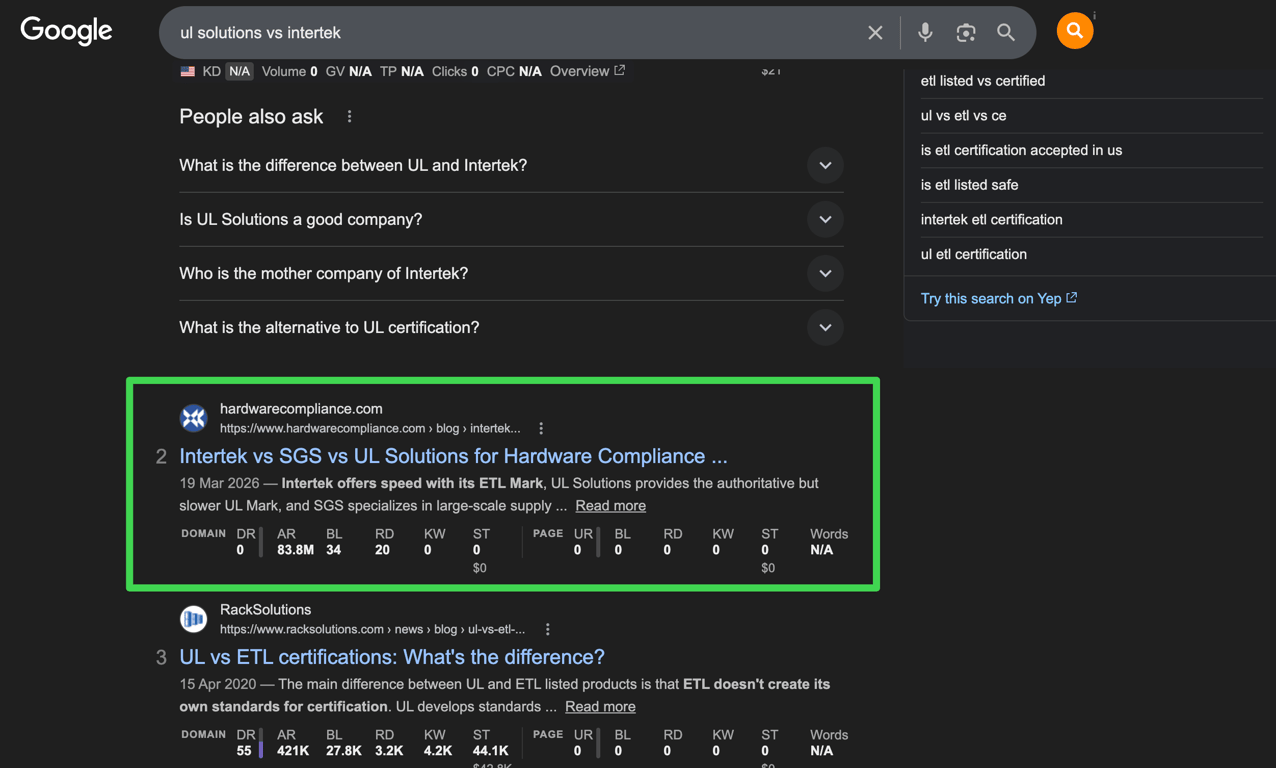Expand 'What is the difference between UL and Intertek?'
1276x768 pixels.
point(511,166)
